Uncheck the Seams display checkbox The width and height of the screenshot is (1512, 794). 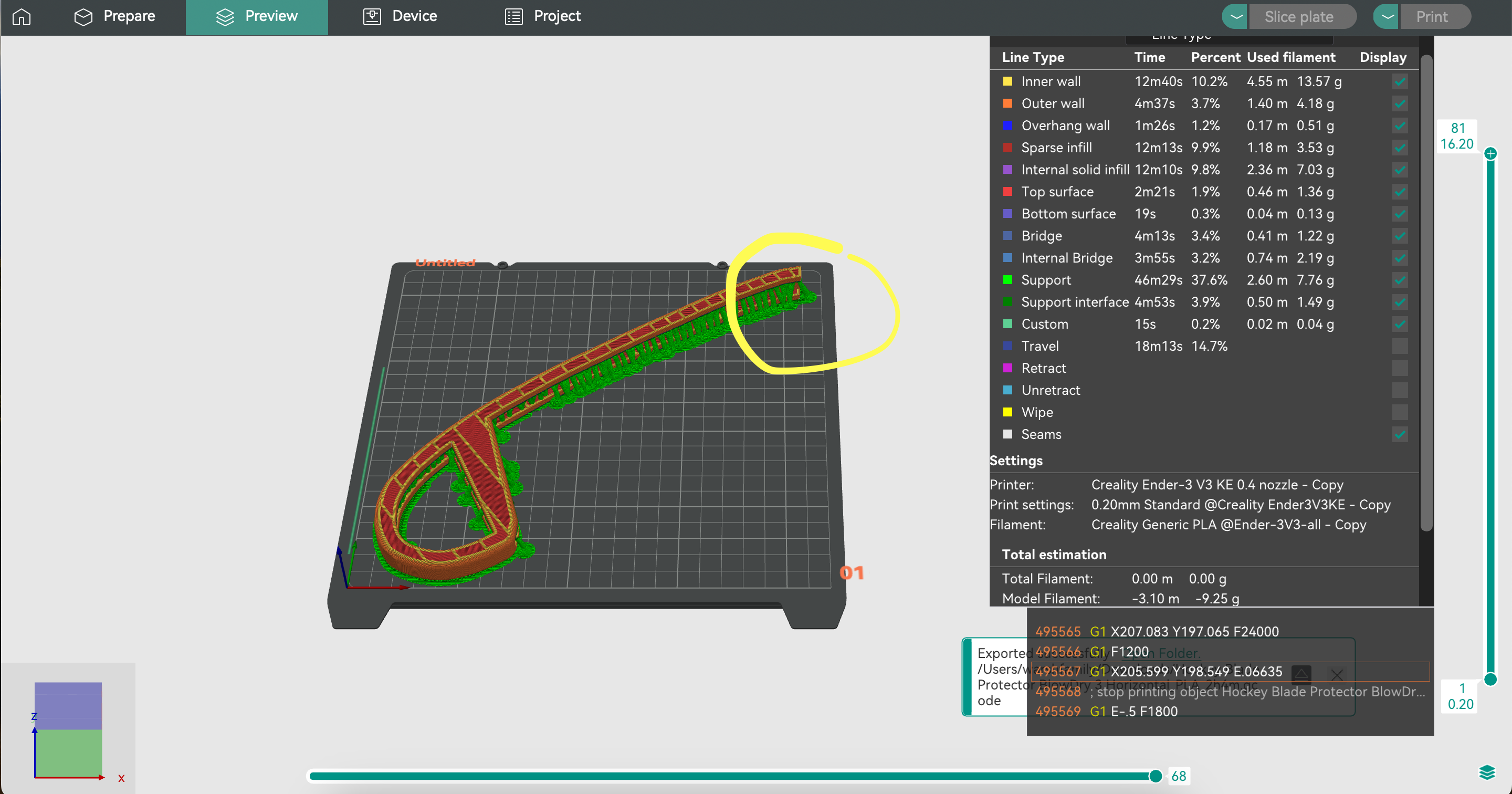point(1400,435)
